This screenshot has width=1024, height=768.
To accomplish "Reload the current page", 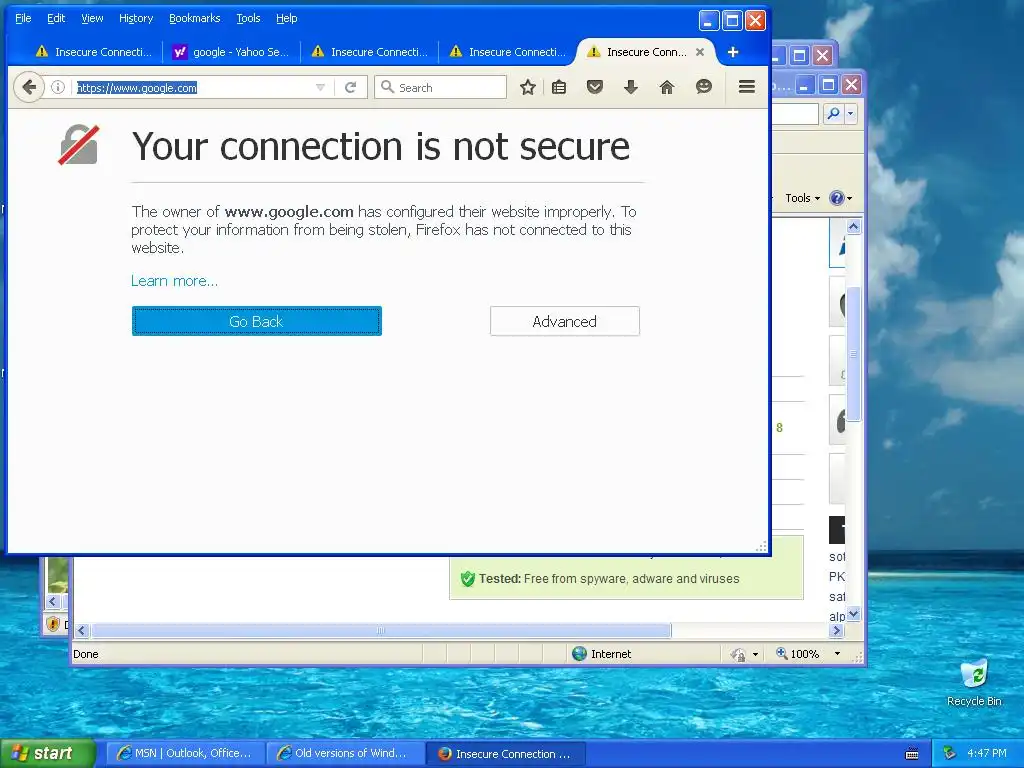I will coord(351,88).
